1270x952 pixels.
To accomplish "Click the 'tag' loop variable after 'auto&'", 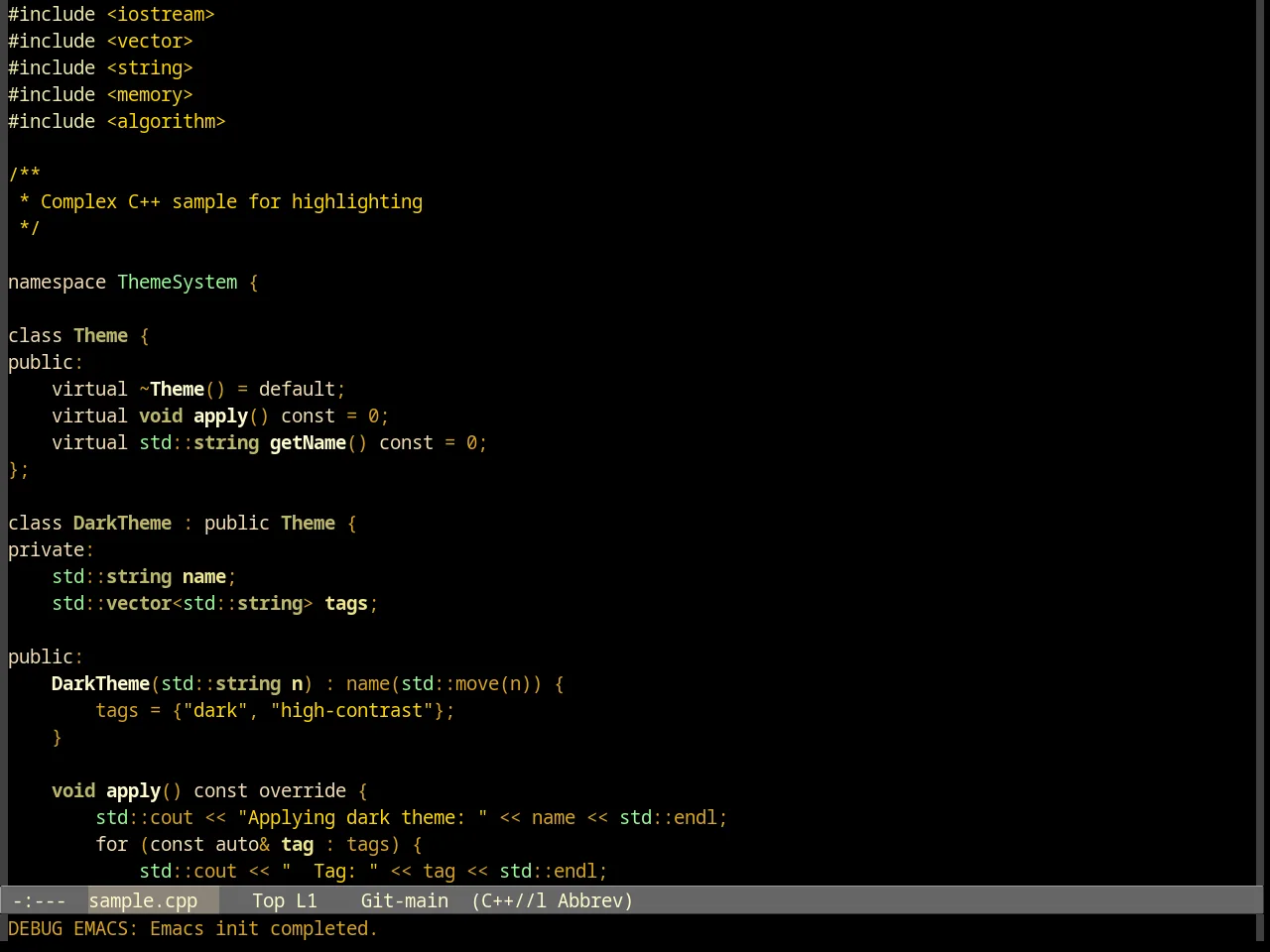I will pos(297,844).
